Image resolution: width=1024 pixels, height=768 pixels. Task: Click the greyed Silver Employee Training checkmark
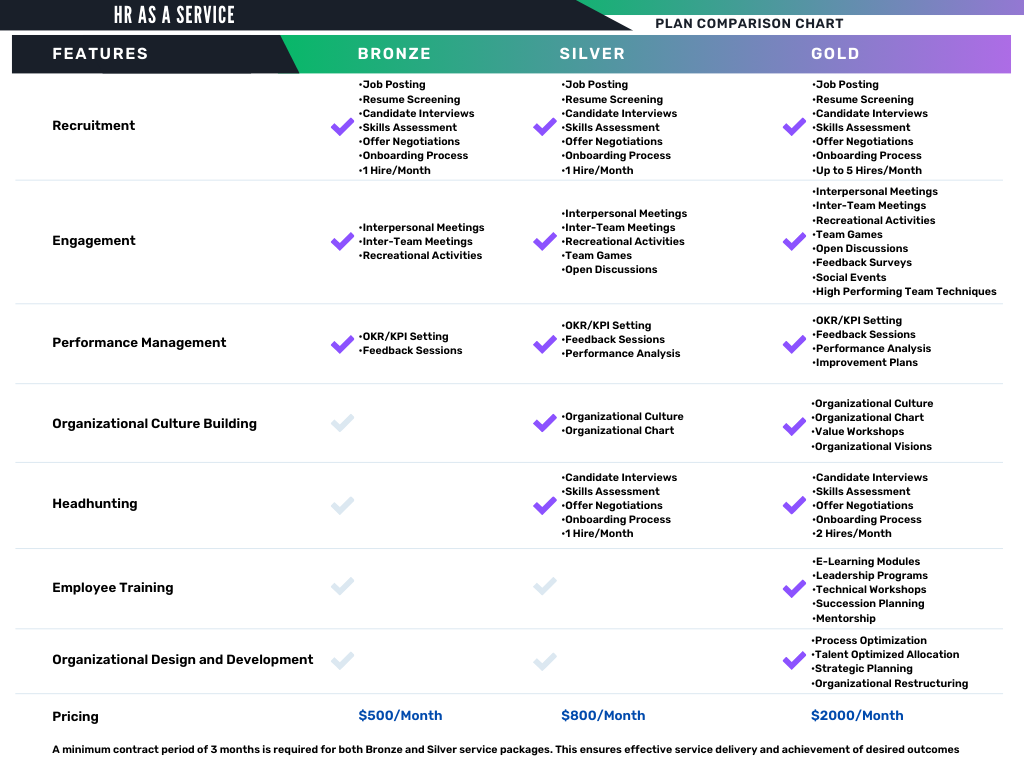pyautogui.click(x=545, y=586)
